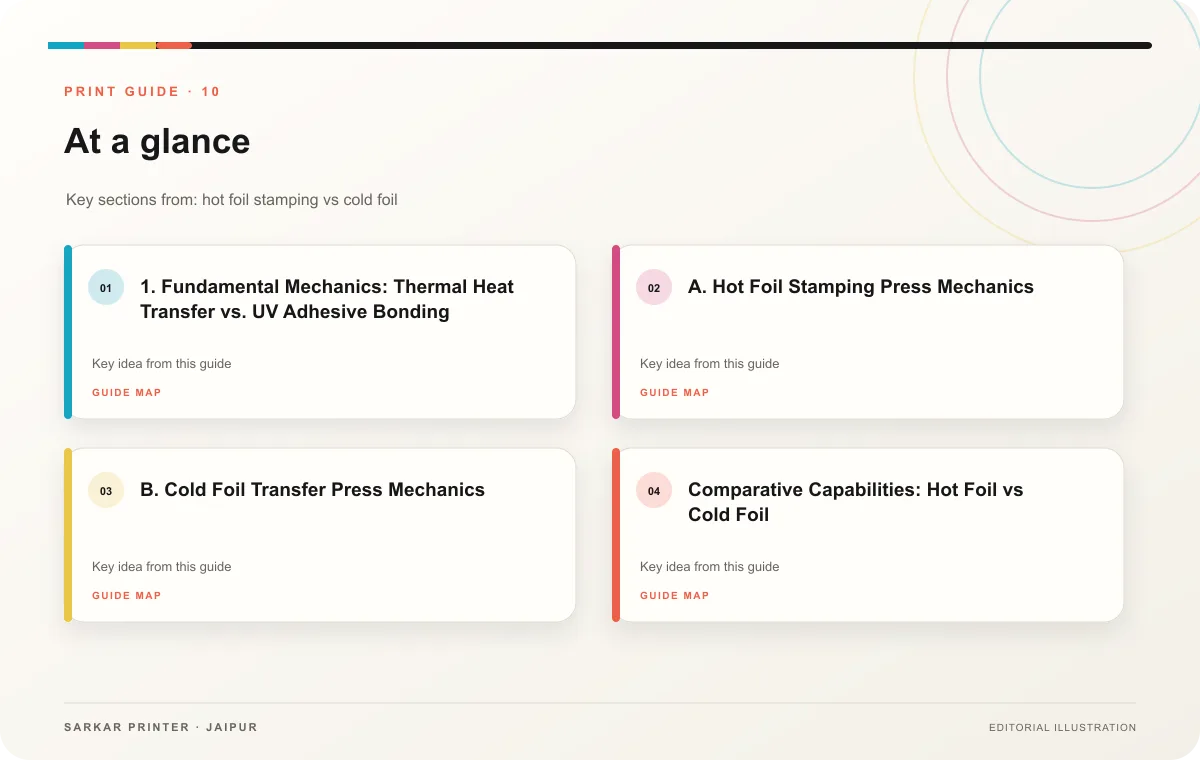Click the 'PRINT GUIDE · 10' label

coord(142,92)
